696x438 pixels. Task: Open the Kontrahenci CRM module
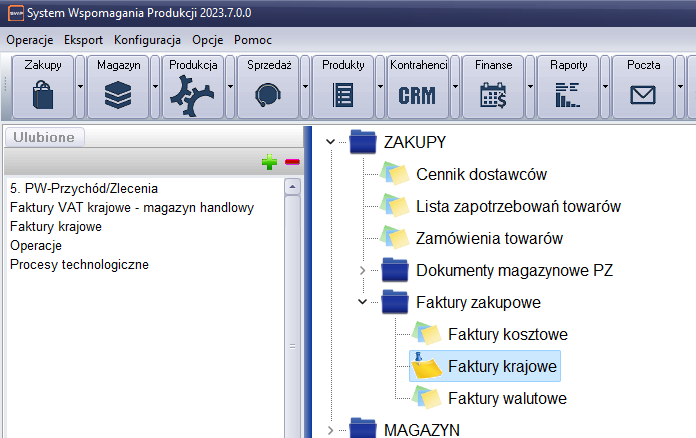pyautogui.click(x=418, y=96)
